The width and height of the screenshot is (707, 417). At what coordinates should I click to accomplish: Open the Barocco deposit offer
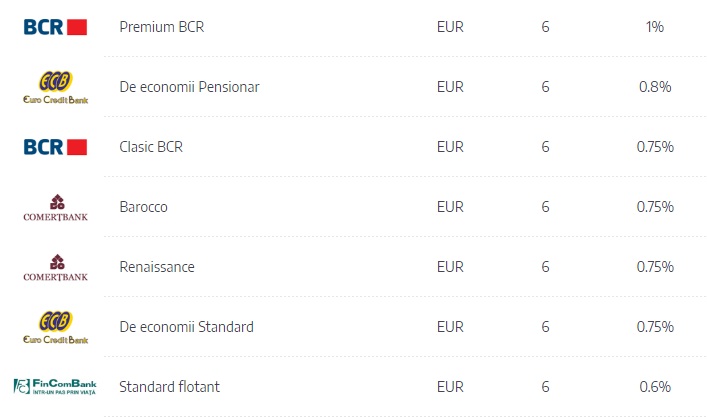143,207
